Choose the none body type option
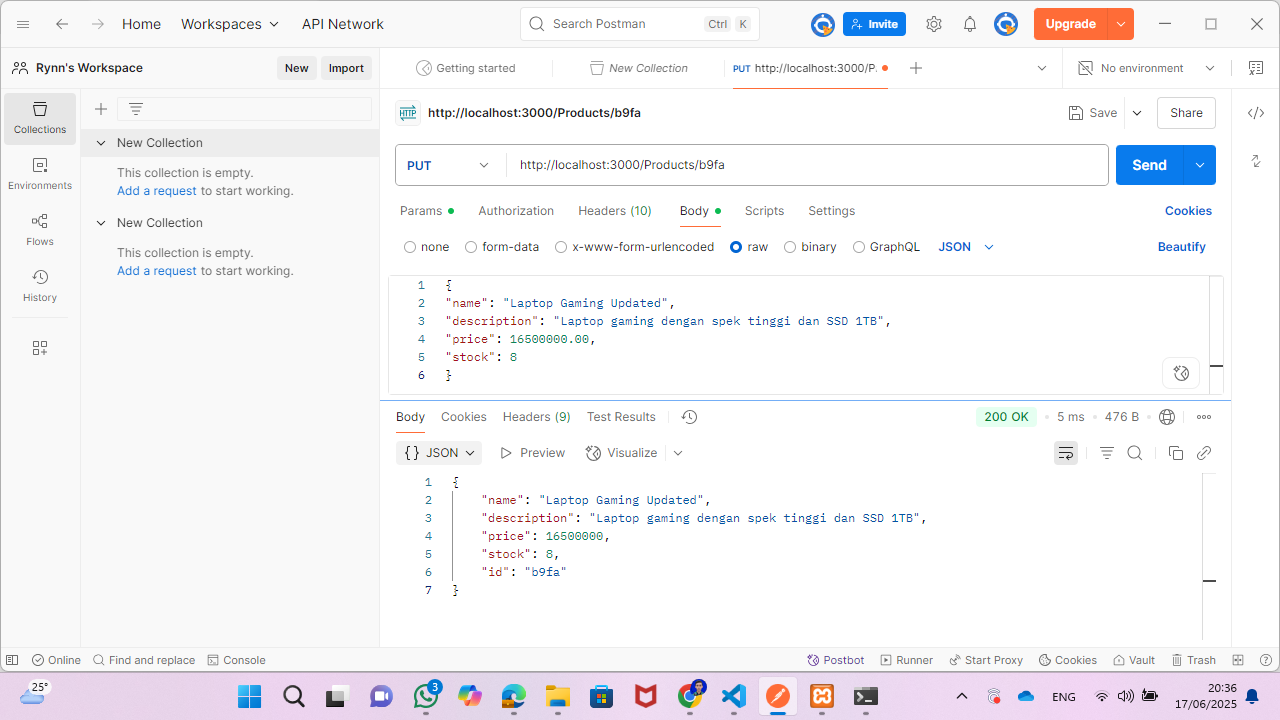The width and height of the screenshot is (1280, 720). (x=410, y=247)
